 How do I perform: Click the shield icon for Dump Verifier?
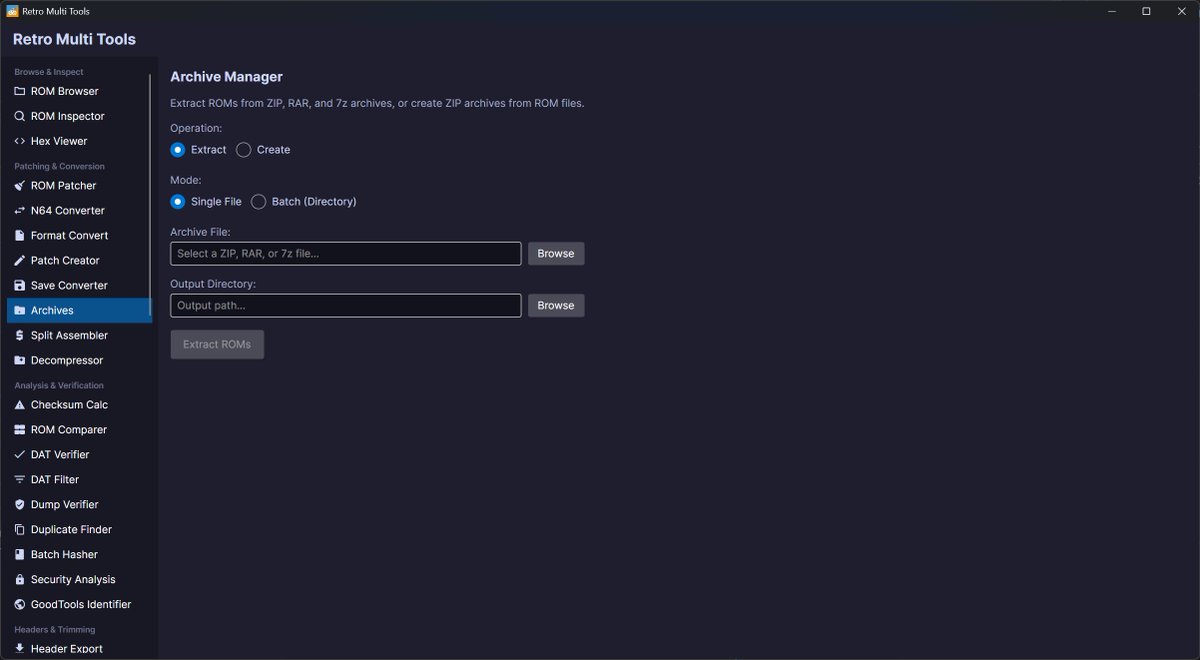pos(20,504)
